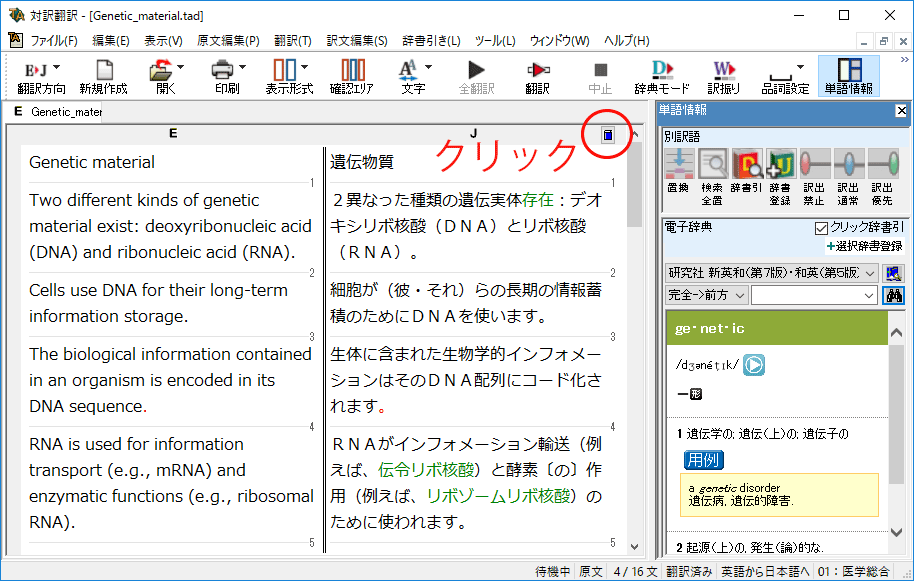Open the 辞書引き(L) menu
914x581 pixels.
coord(431,41)
